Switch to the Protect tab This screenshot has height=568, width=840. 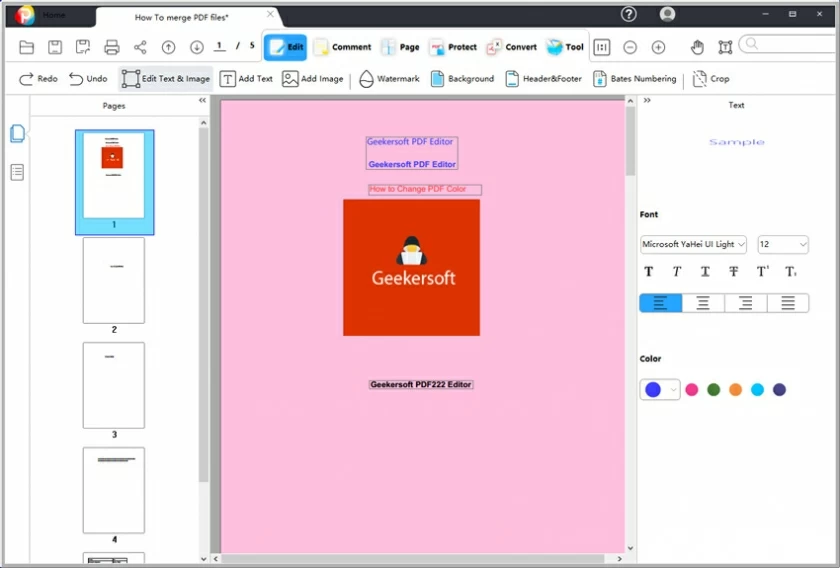click(x=453, y=47)
